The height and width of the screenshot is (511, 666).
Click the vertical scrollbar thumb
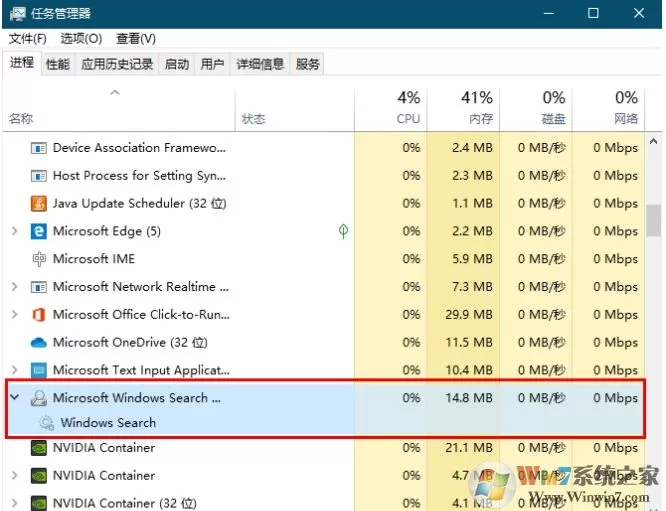point(654,220)
